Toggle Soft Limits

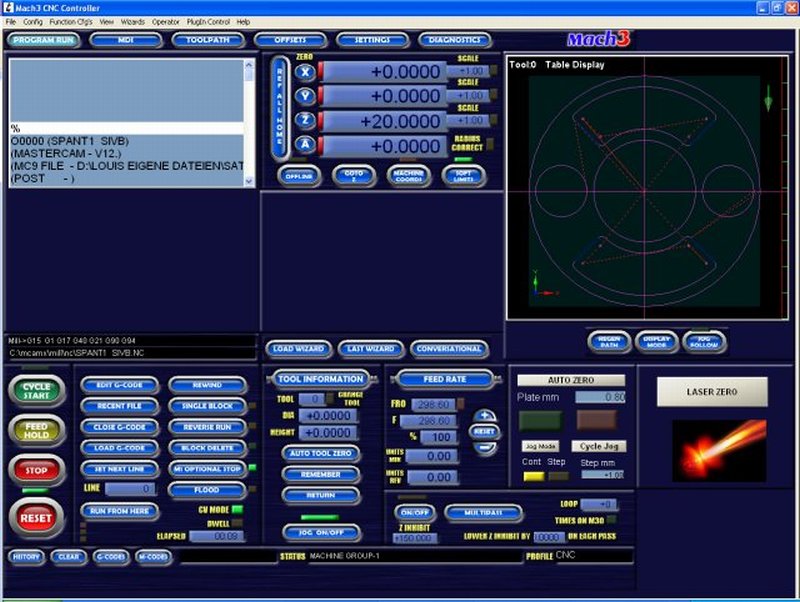point(463,176)
